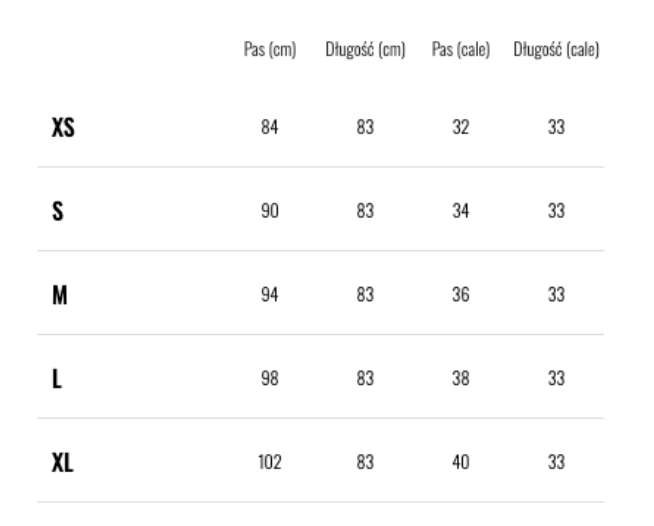Click the Pas (cm) column header
The width and height of the screenshot is (654, 526).
(270, 49)
